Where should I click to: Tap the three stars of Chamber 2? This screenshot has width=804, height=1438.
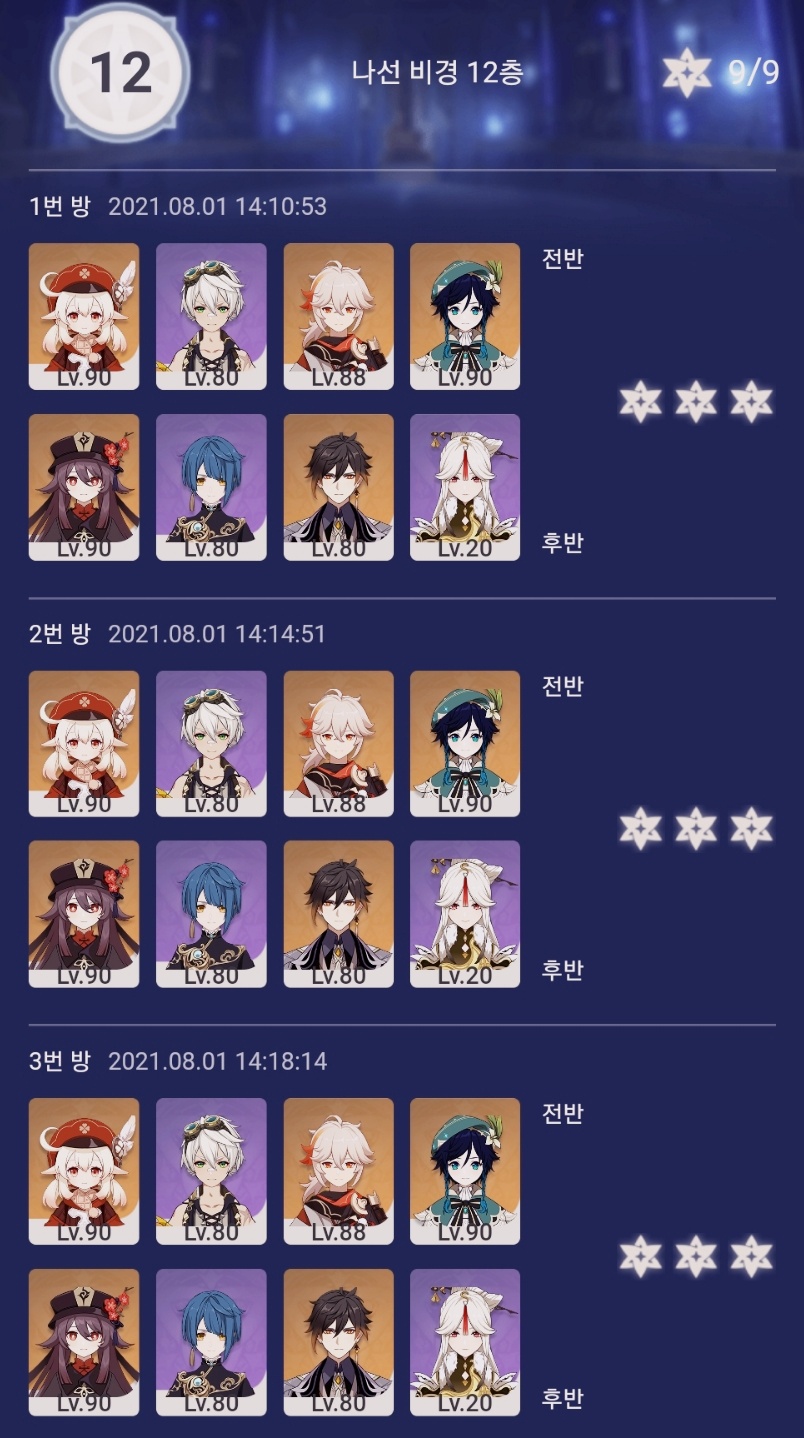tap(696, 828)
